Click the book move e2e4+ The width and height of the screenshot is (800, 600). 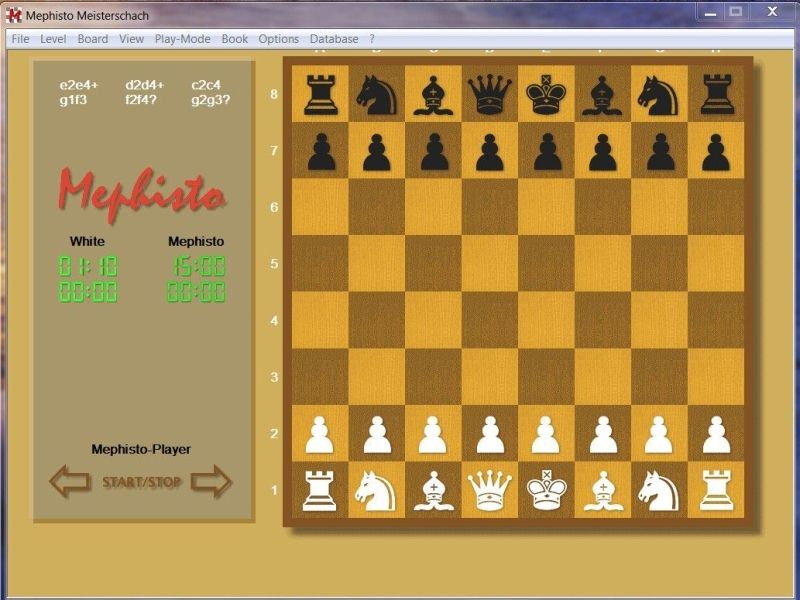[x=79, y=85]
